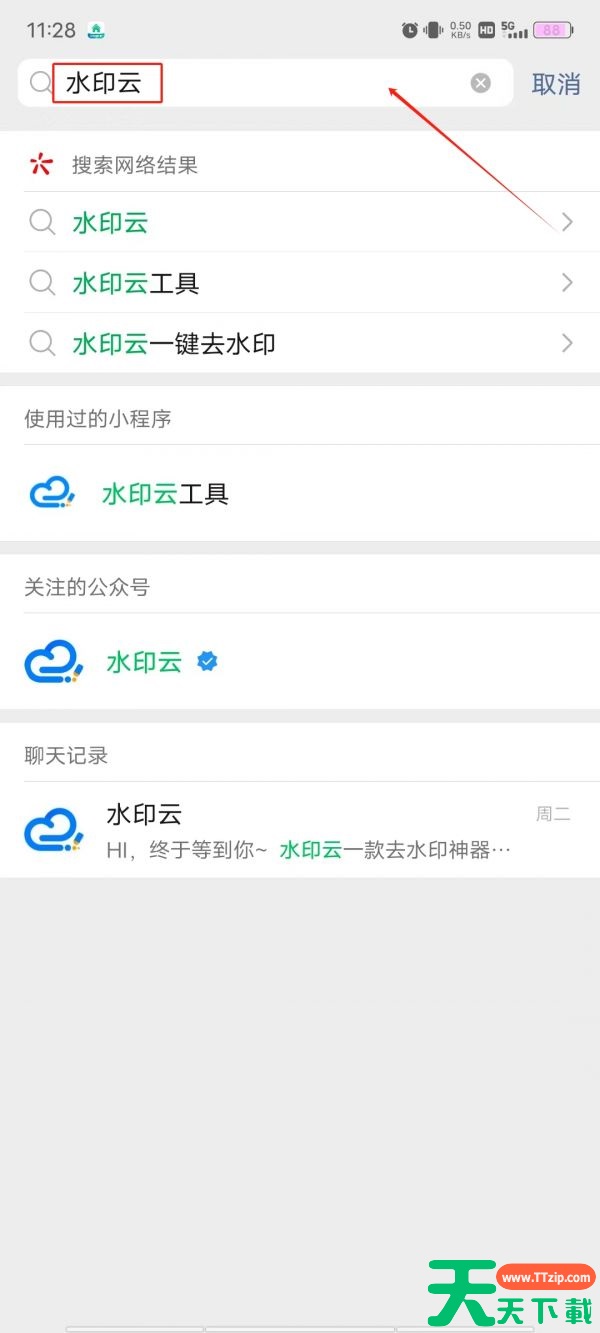Open the 水印云 official account entry
The image size is (600, 1333).
143,661
